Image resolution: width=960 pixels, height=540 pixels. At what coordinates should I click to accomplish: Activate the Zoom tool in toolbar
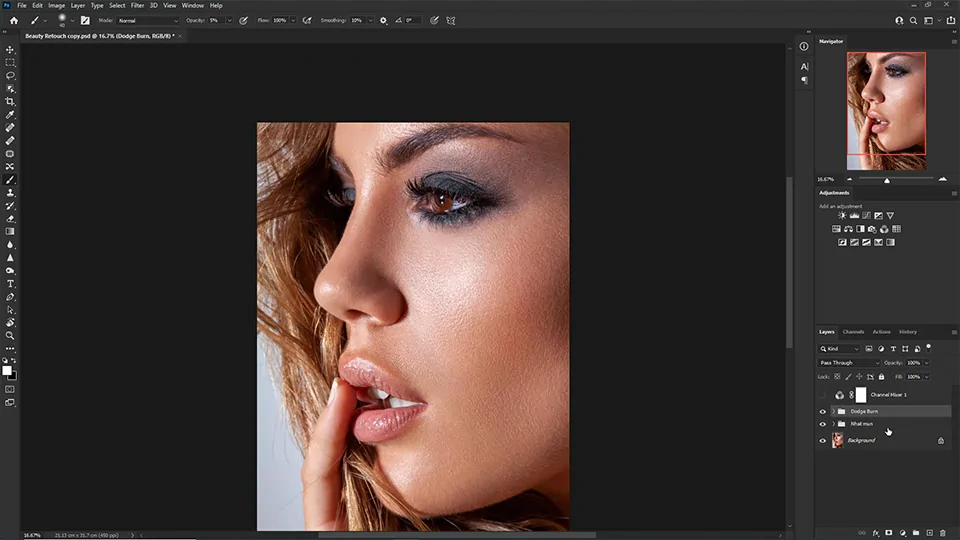10,335
